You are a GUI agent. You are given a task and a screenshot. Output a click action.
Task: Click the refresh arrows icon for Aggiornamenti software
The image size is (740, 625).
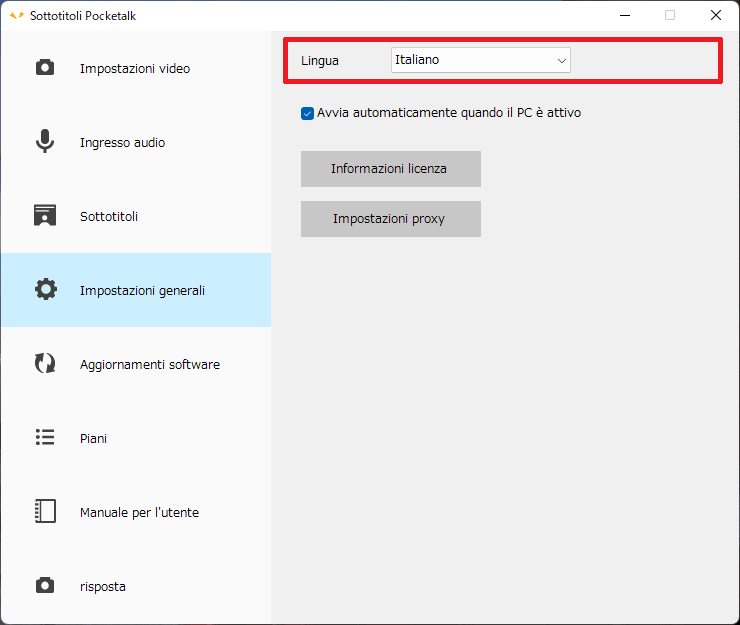(45, 364)
